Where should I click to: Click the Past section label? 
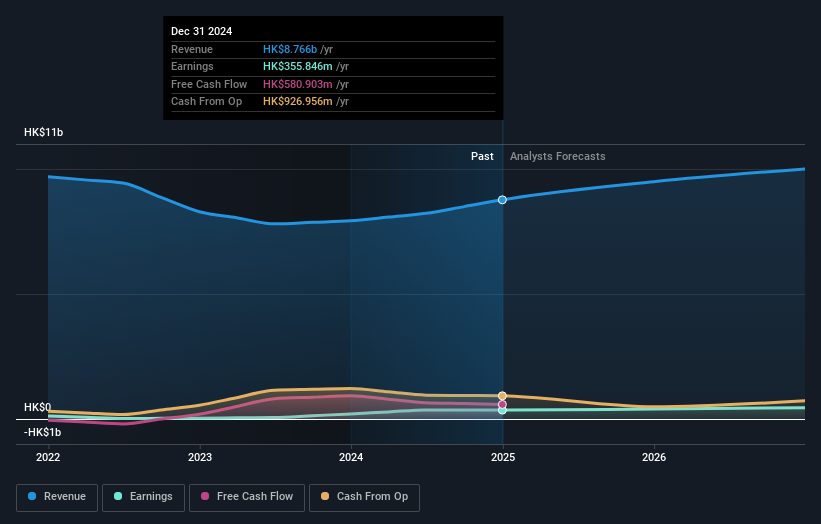click(482, 157)
